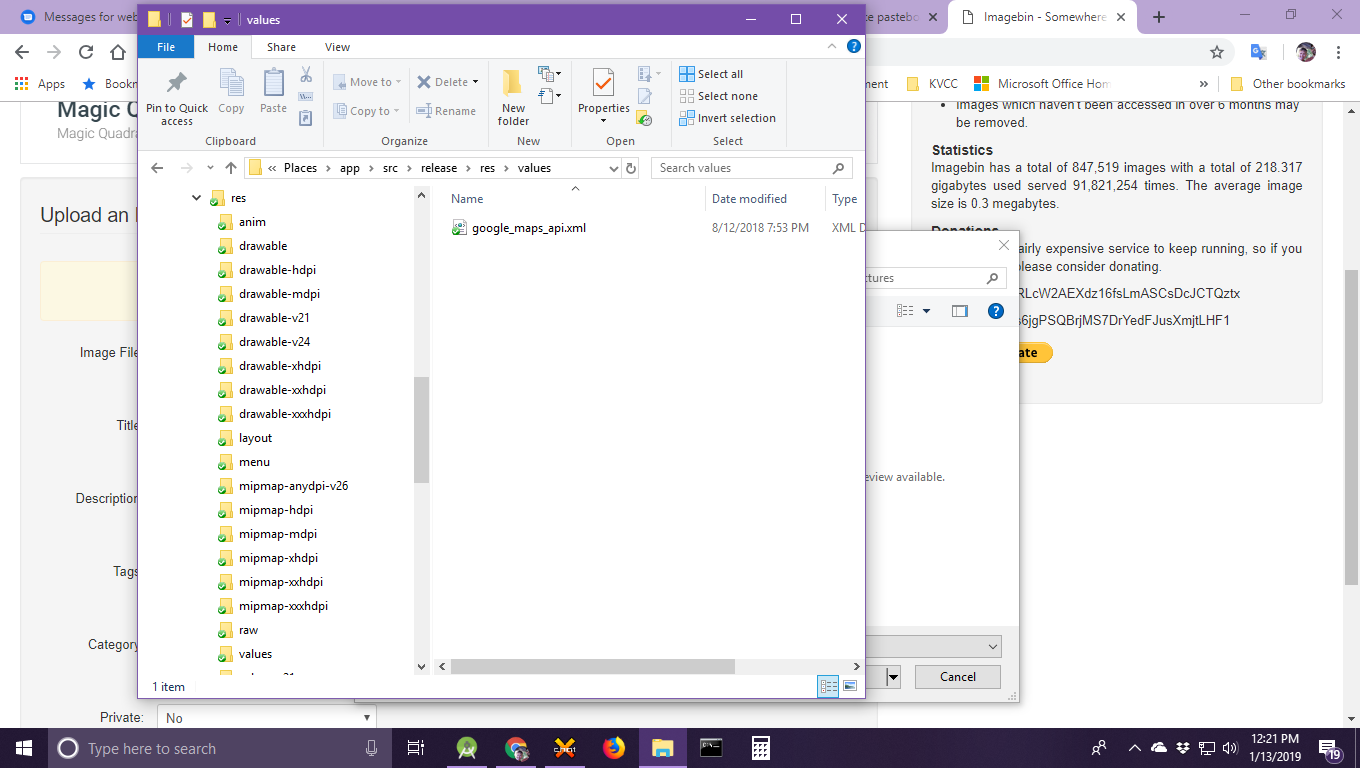Switch to the Share ribbon tab

pyautogui.click(x=281, y=47)
